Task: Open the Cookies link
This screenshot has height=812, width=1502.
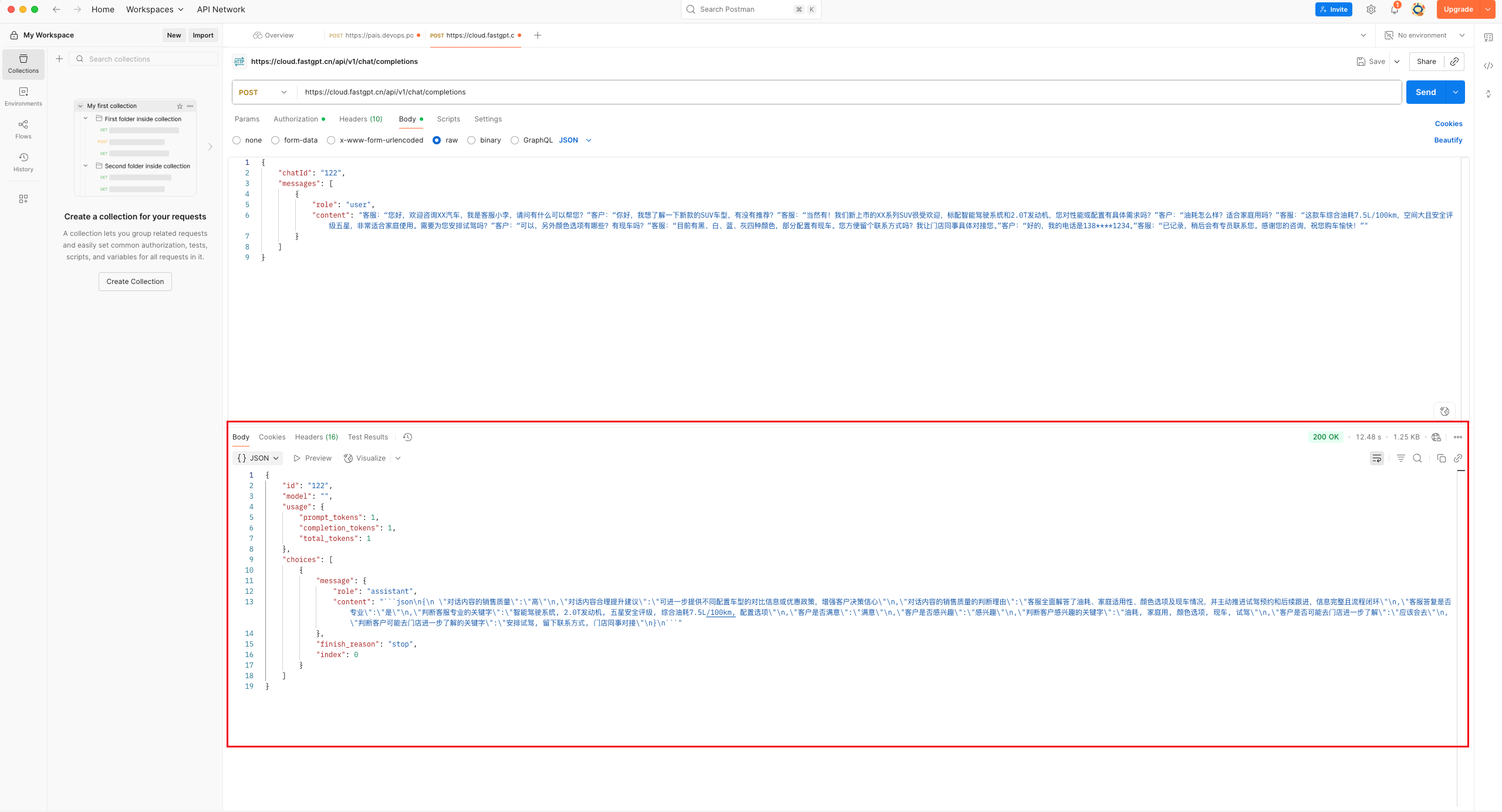Action: point(1449,124)
